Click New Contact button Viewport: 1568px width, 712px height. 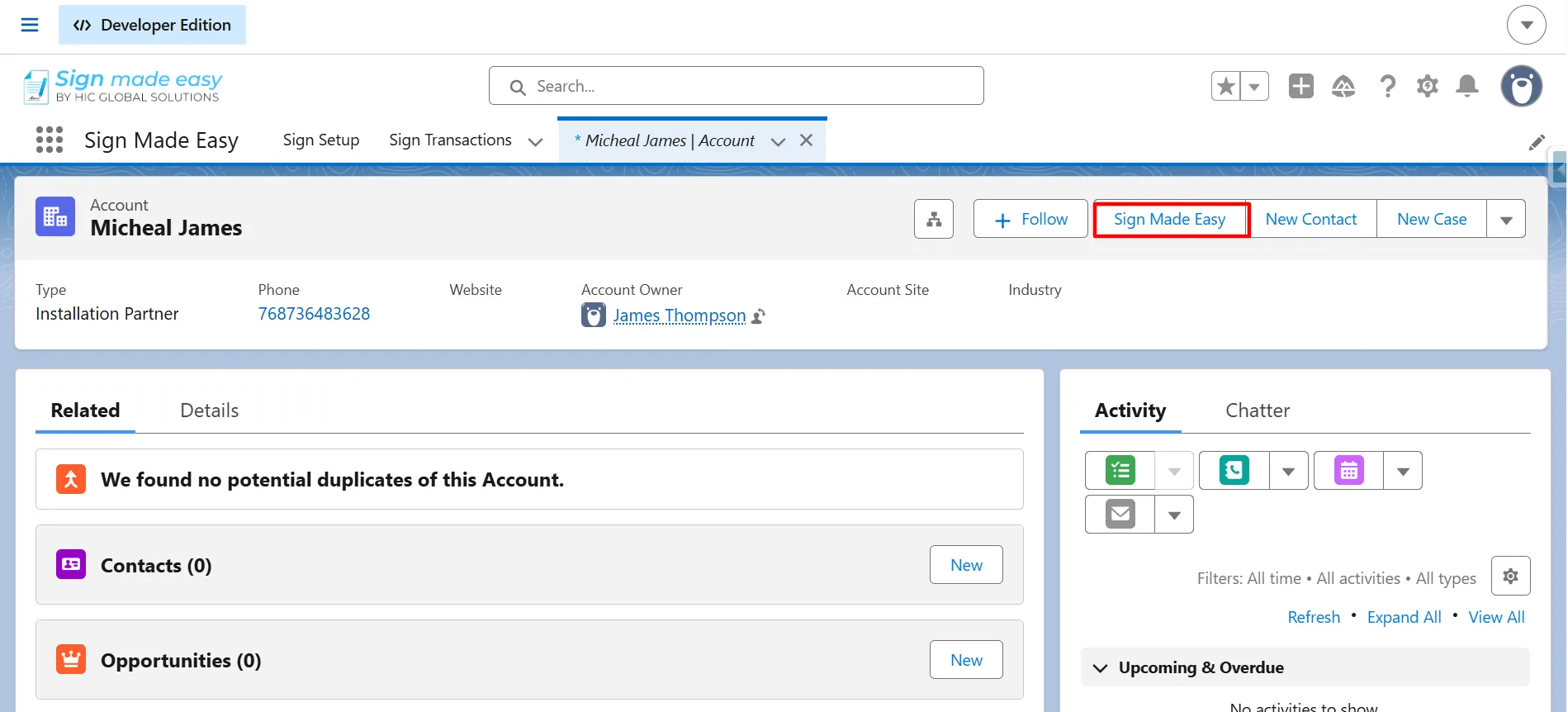[1311, 219]
